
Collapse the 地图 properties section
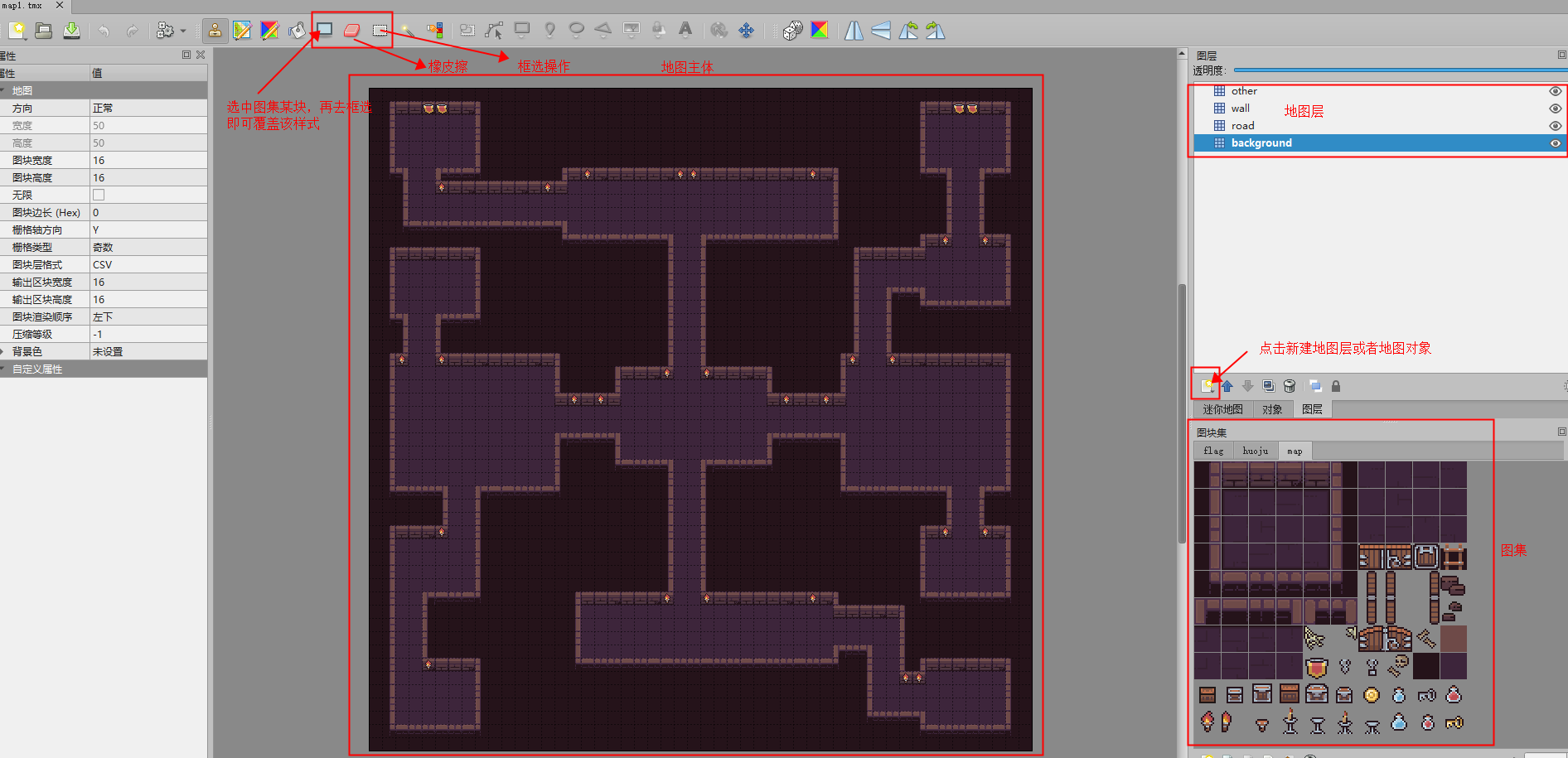[6, 90]
